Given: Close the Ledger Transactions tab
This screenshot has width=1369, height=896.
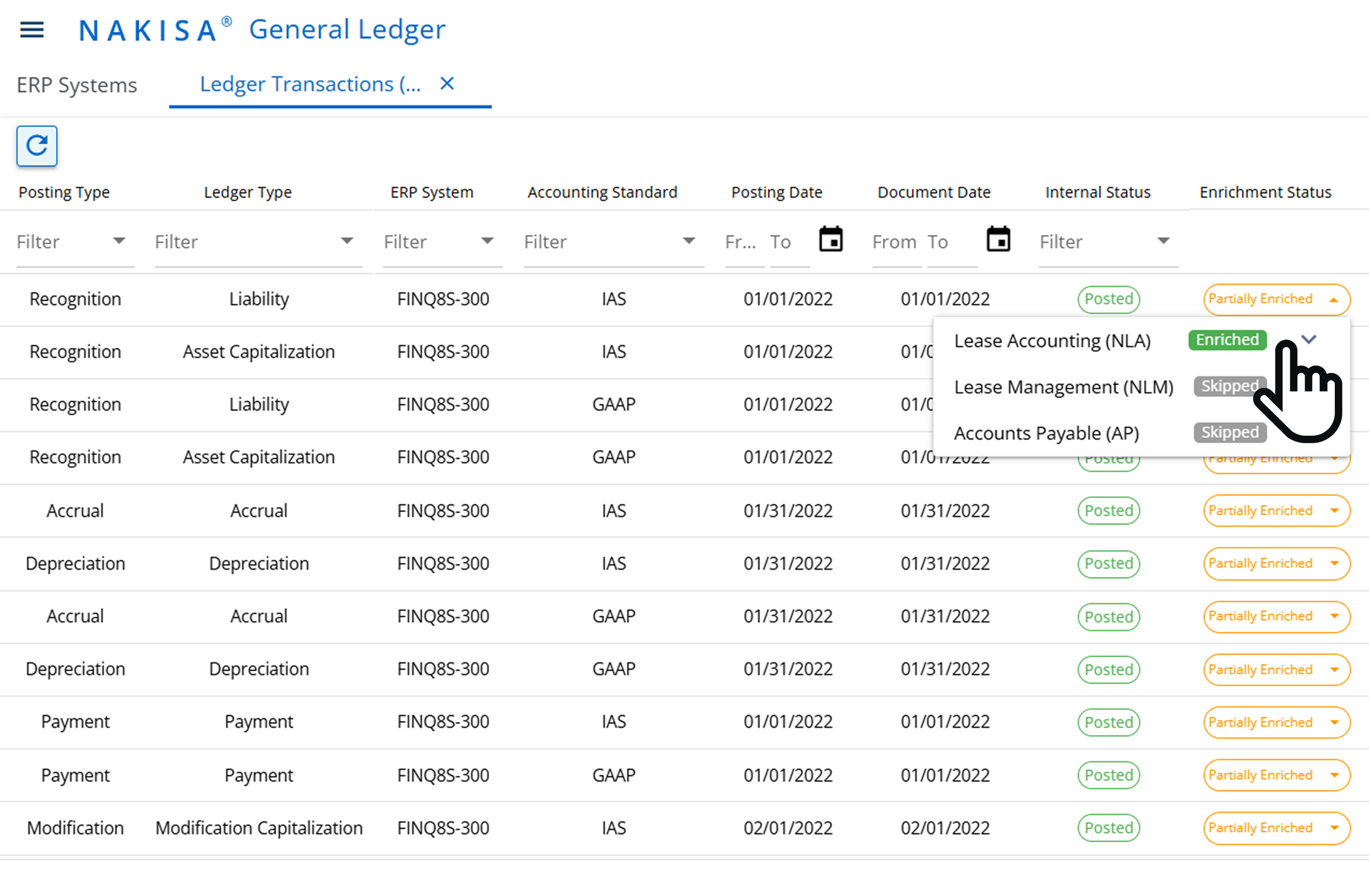Looking at the screenshot, I should point(447,84).
